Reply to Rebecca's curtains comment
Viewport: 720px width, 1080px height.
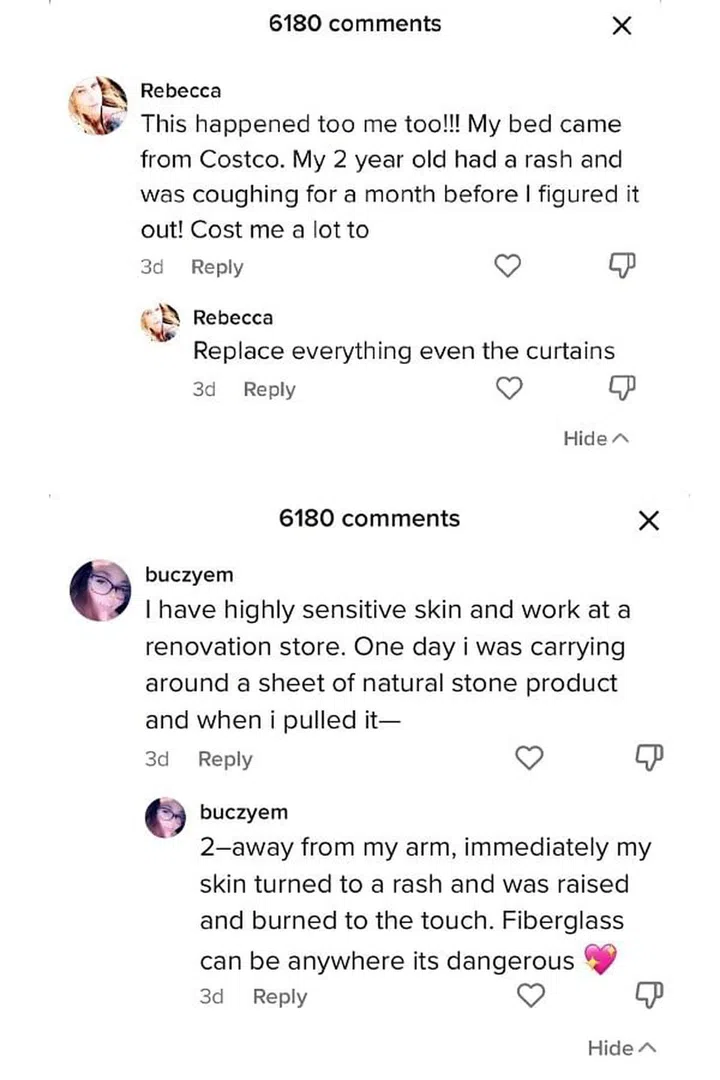pyautogui.click(x=268, y=388)
